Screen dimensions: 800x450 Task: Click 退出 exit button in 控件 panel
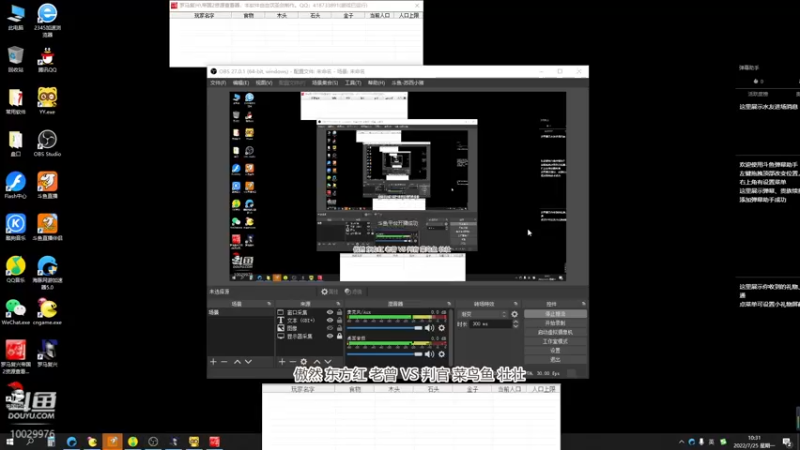555,360
